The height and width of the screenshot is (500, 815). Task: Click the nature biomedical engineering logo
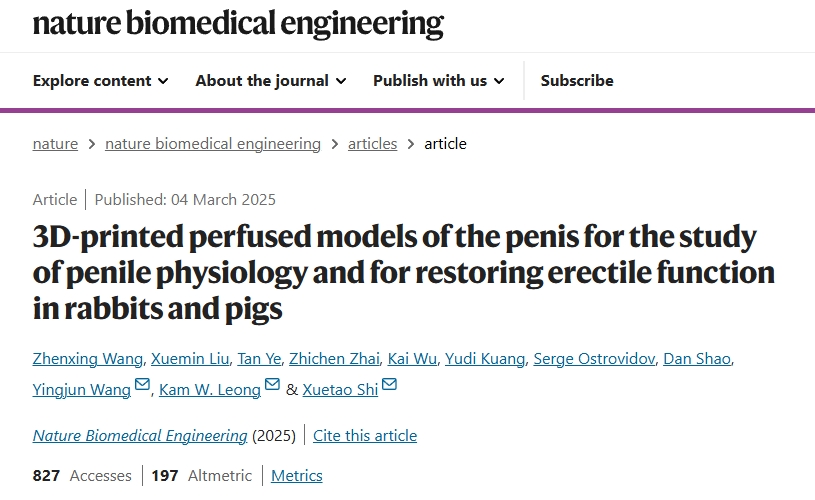pos(238,22)
